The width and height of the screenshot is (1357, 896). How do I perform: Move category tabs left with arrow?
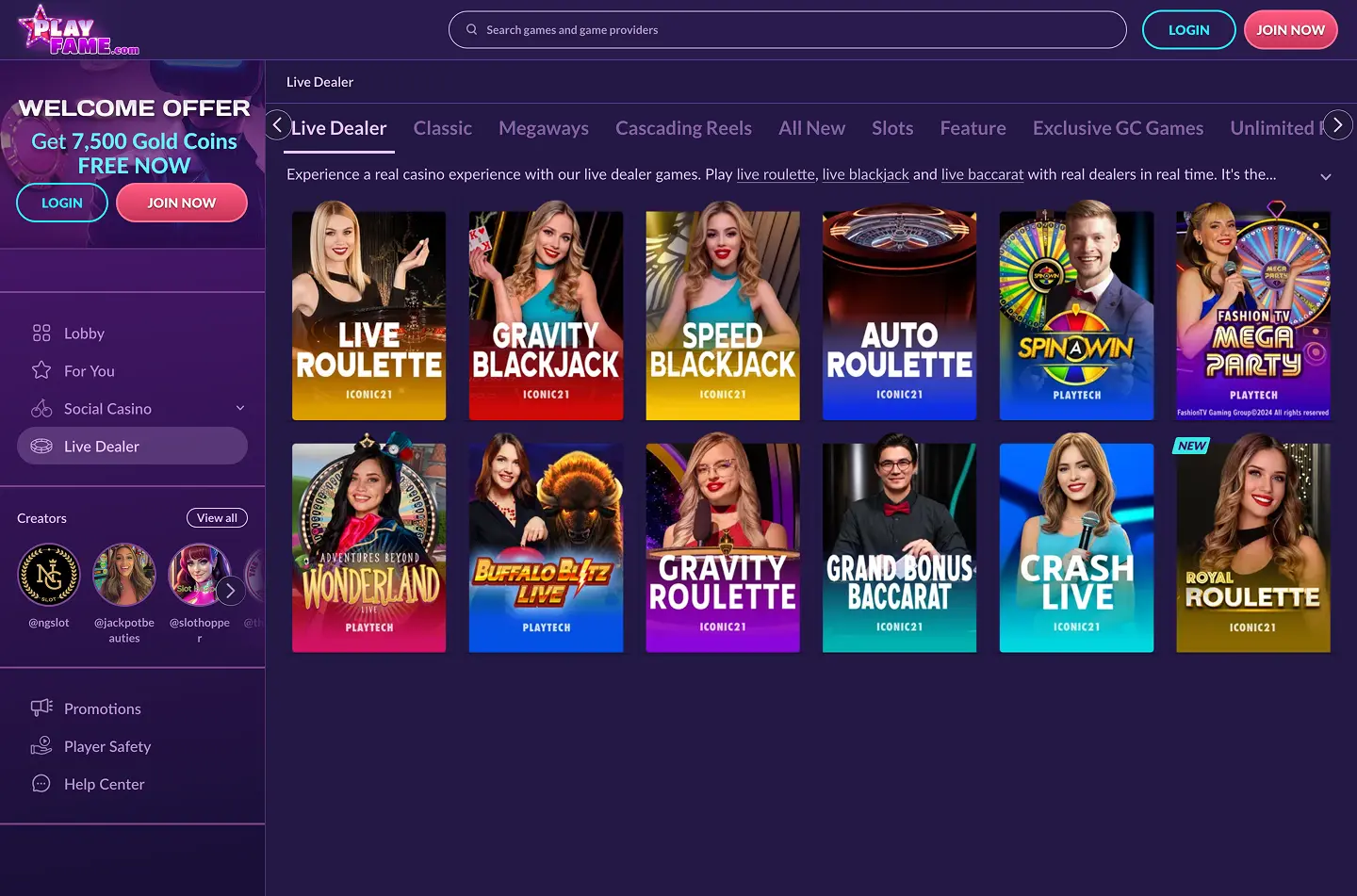(x=277, y=124)
